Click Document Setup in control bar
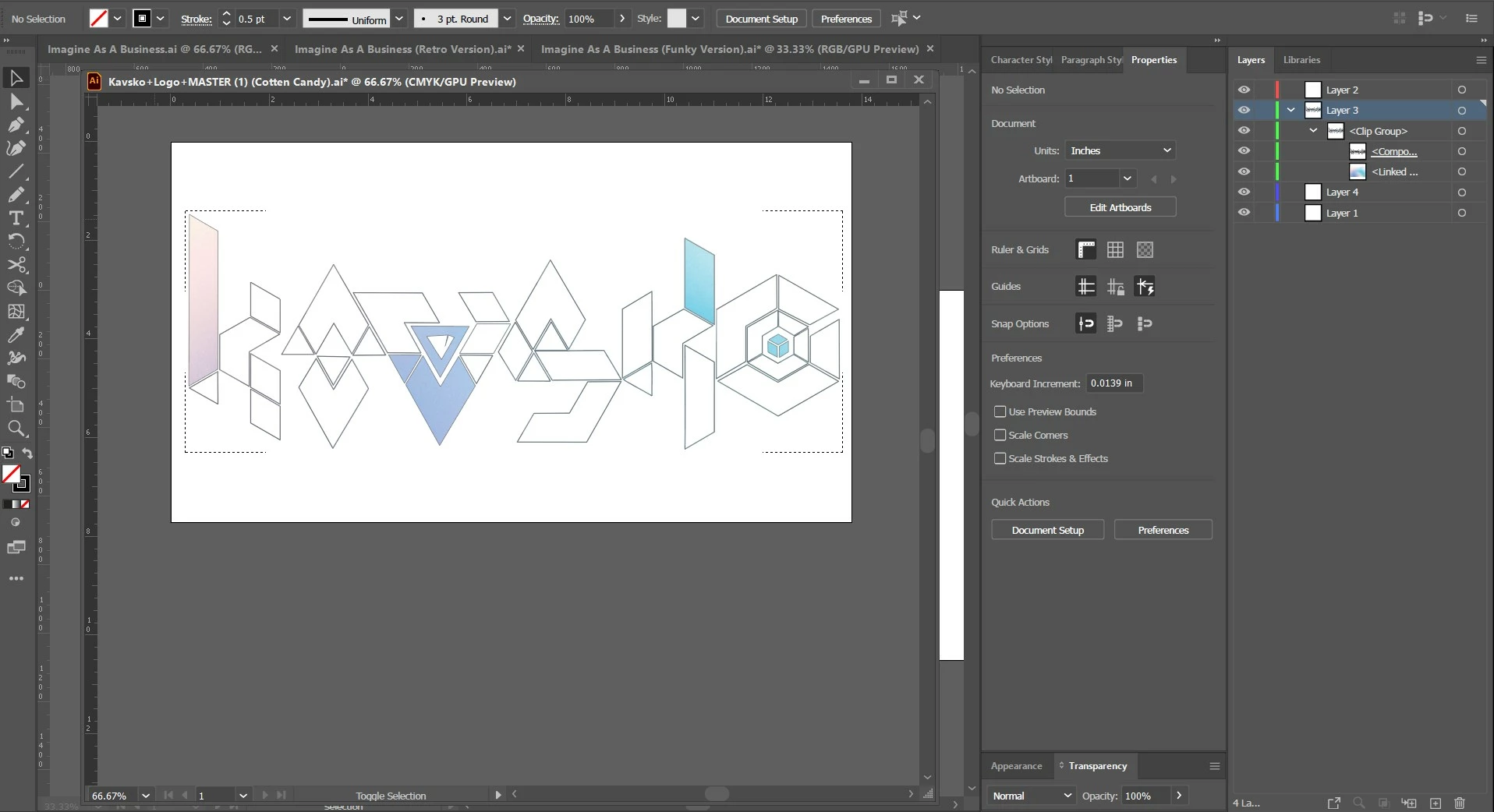The width and height of the screenshot is (1494, 812). point(762,19)
